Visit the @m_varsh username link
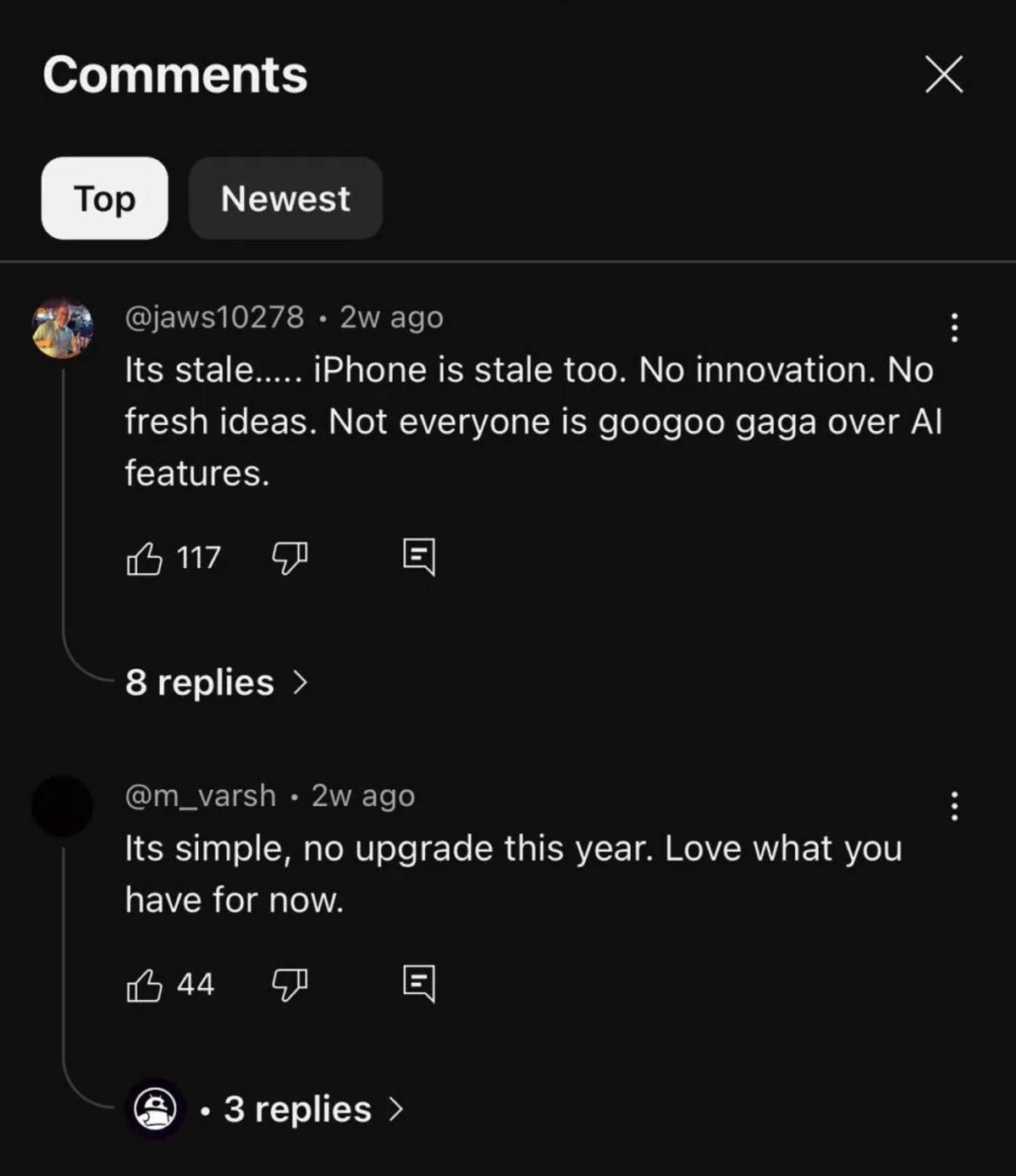Viewport: 1016px width, 1176px height. click(200, 796)
